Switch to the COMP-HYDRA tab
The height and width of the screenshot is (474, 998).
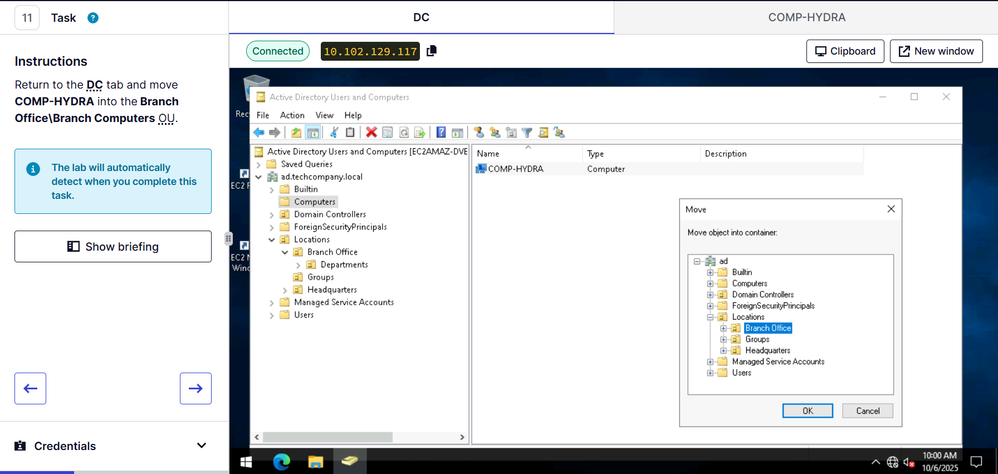click(x=806, y=17)
